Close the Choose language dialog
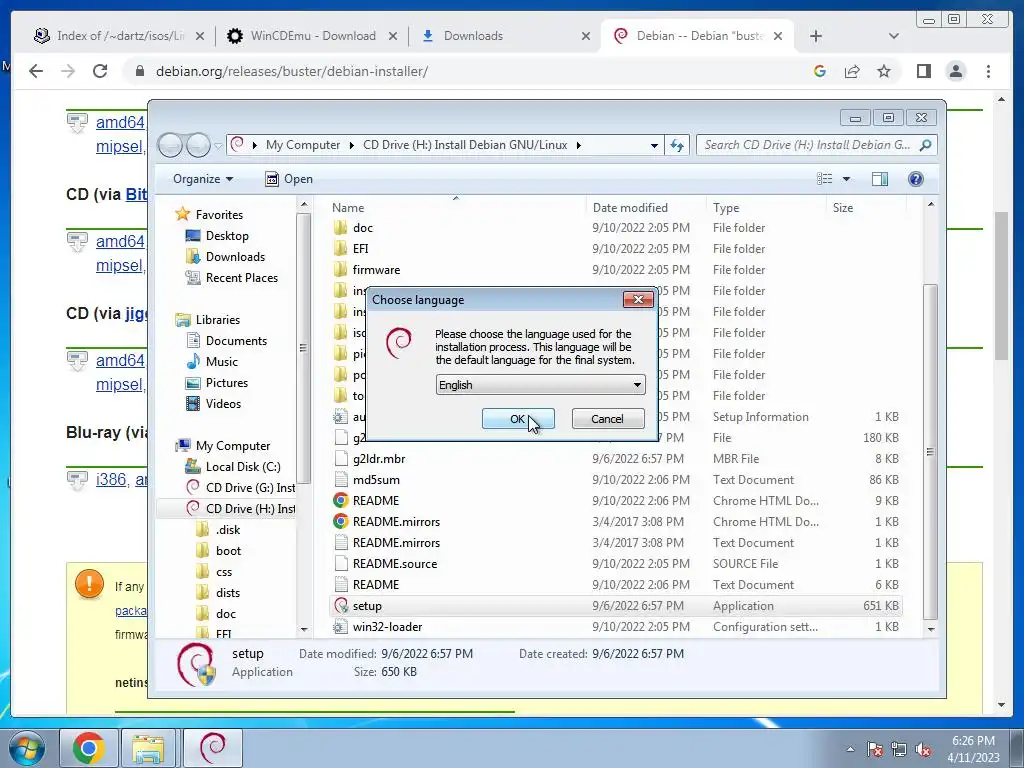Viewport: 1024px width, 768px height. [638, 299]
